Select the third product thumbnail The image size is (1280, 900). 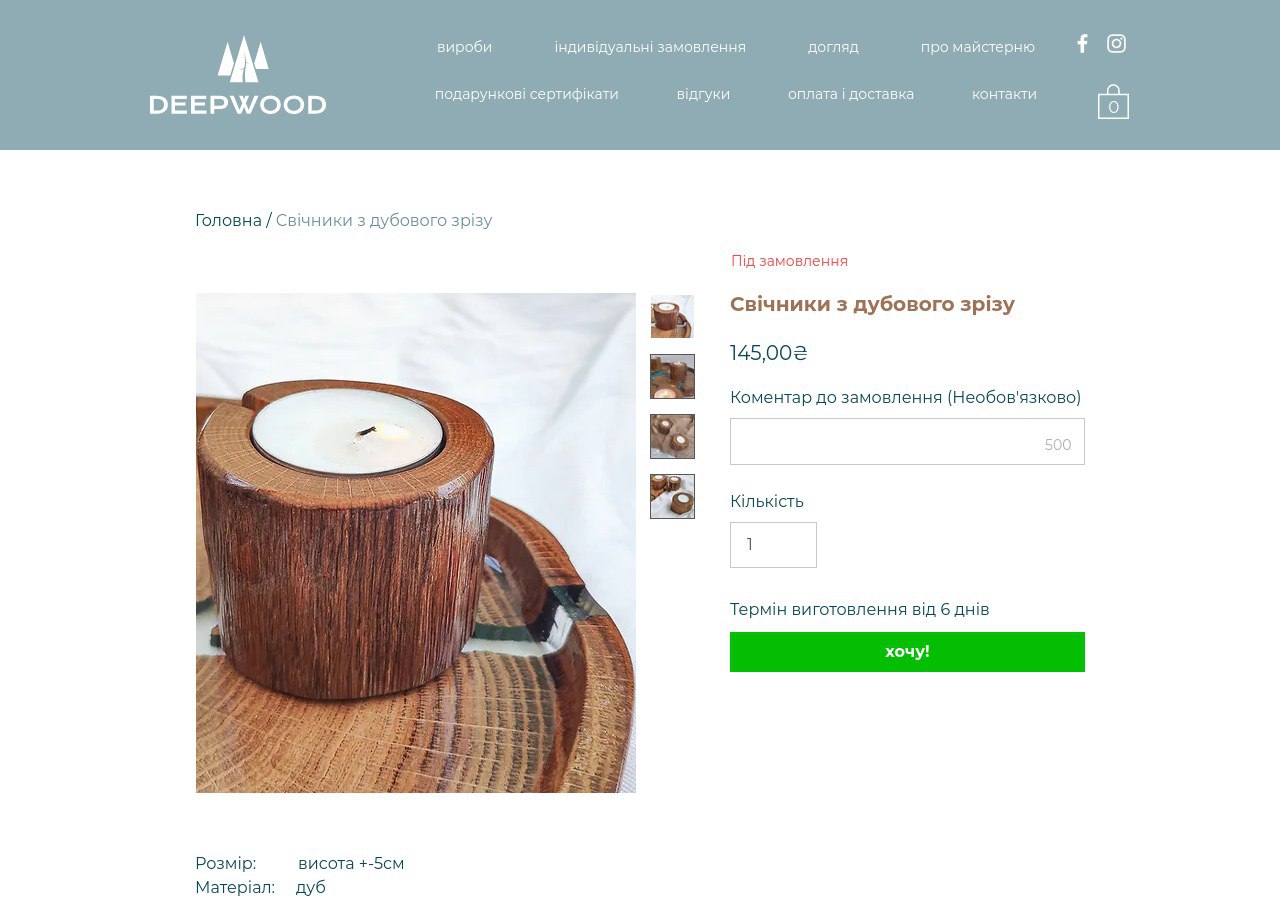672,437
